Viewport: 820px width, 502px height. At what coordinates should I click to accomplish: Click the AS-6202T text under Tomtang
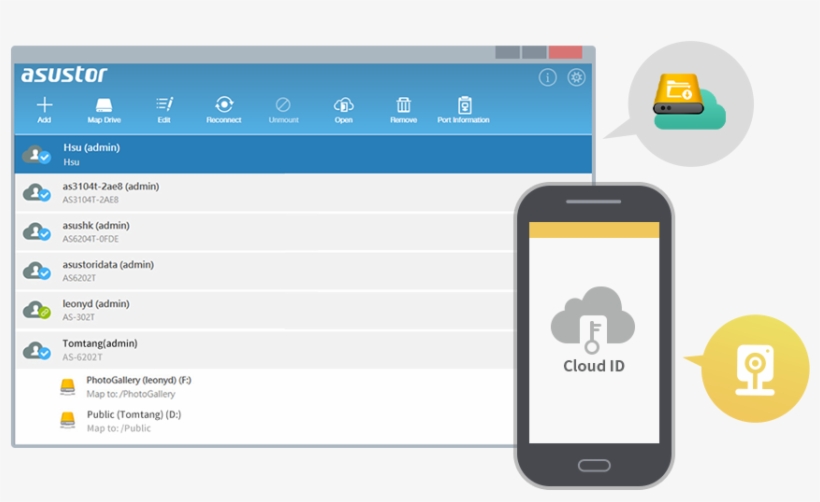click(x=82, y=357)
